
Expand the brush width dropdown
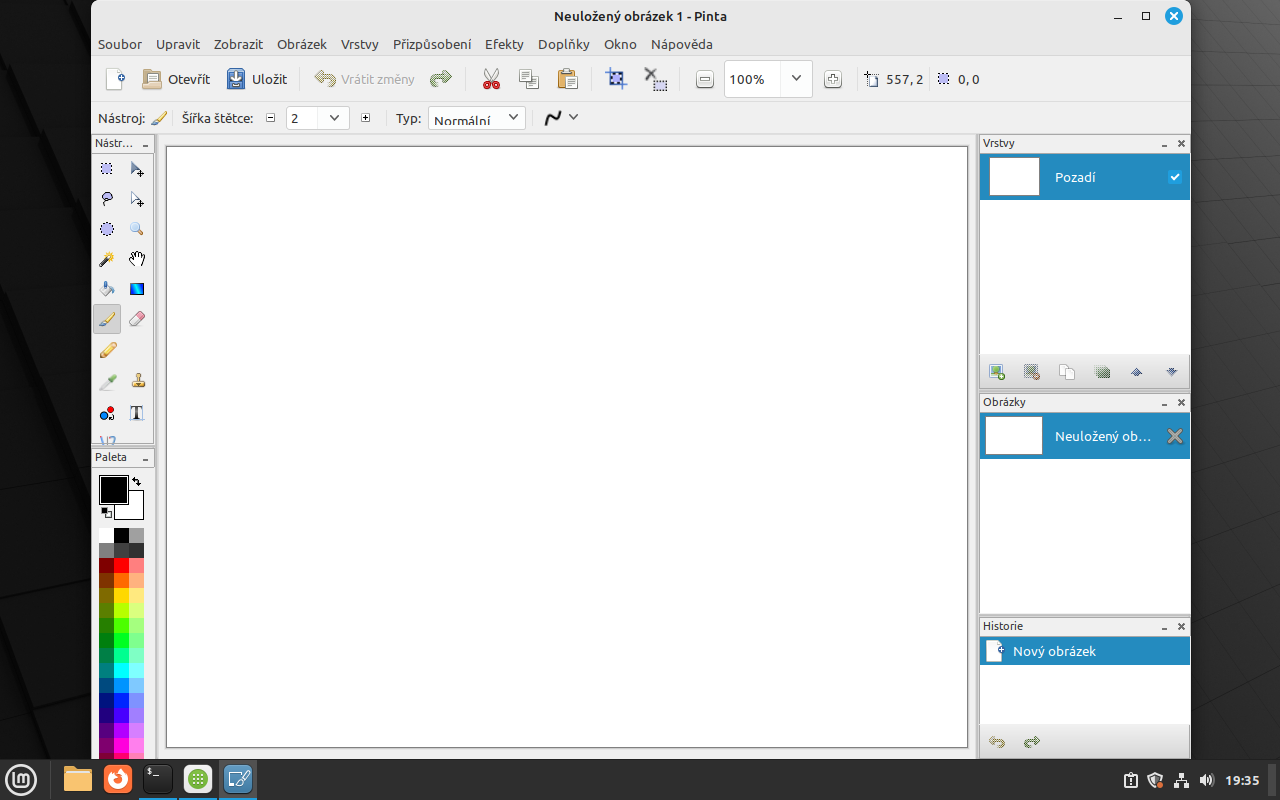pos(334,118)
